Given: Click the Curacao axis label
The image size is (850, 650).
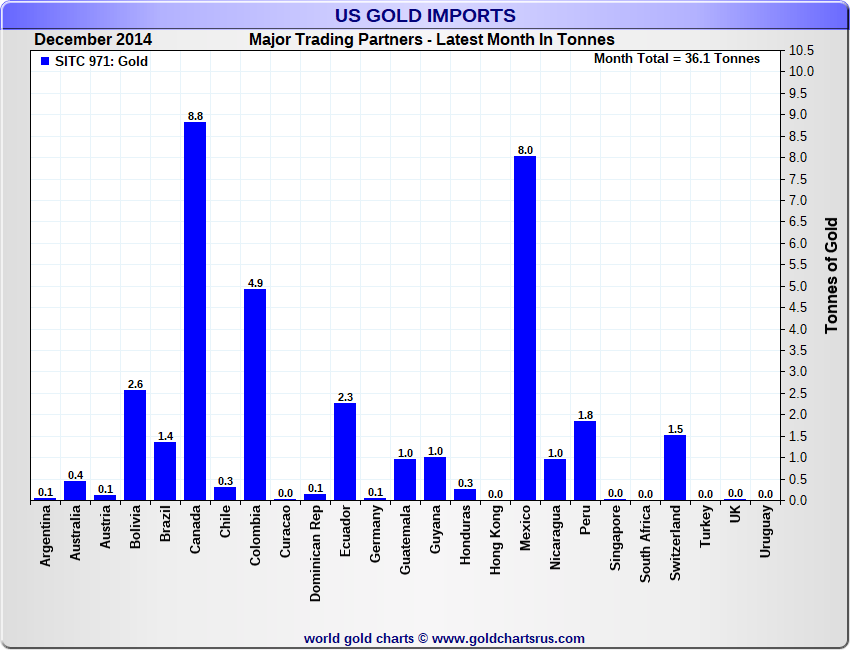Looking at the screenshot, I should click(x=285, y=531).
